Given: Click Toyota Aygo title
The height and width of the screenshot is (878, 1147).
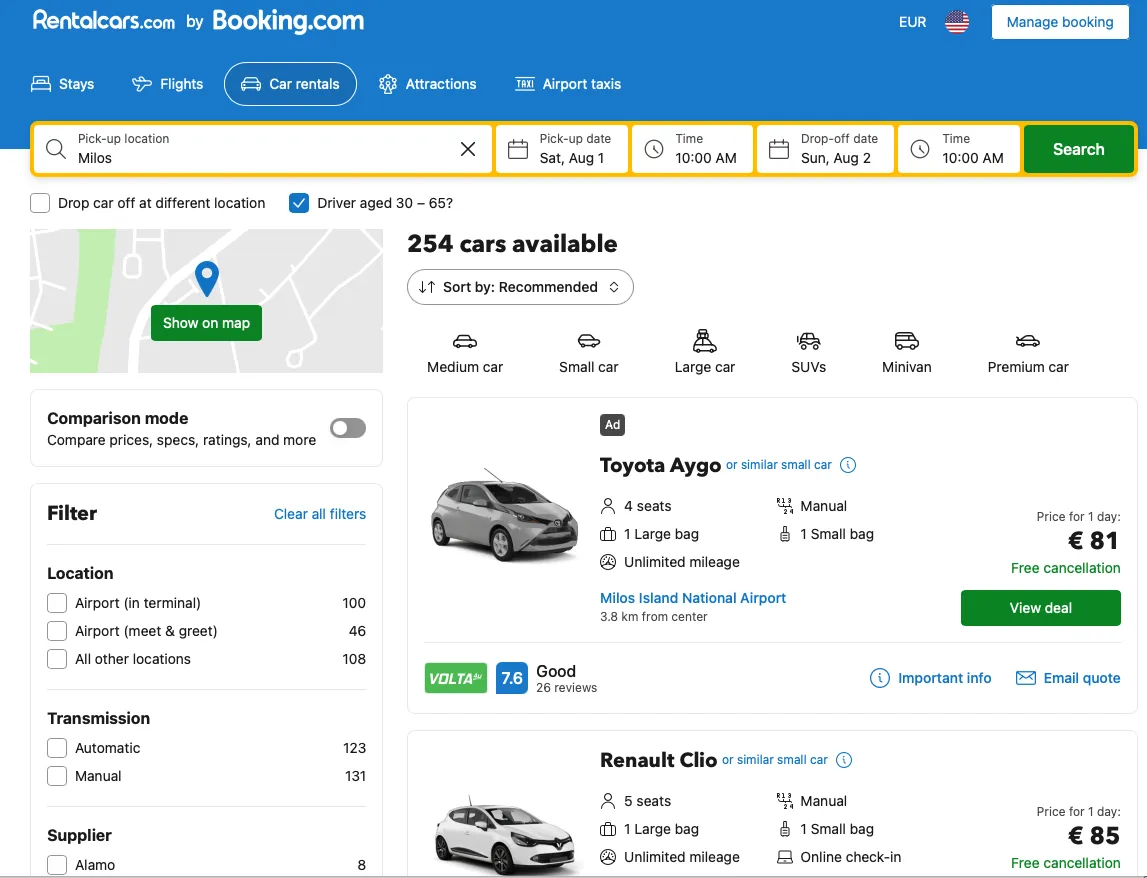Looking at the screenshot, I should coord(660,465).
